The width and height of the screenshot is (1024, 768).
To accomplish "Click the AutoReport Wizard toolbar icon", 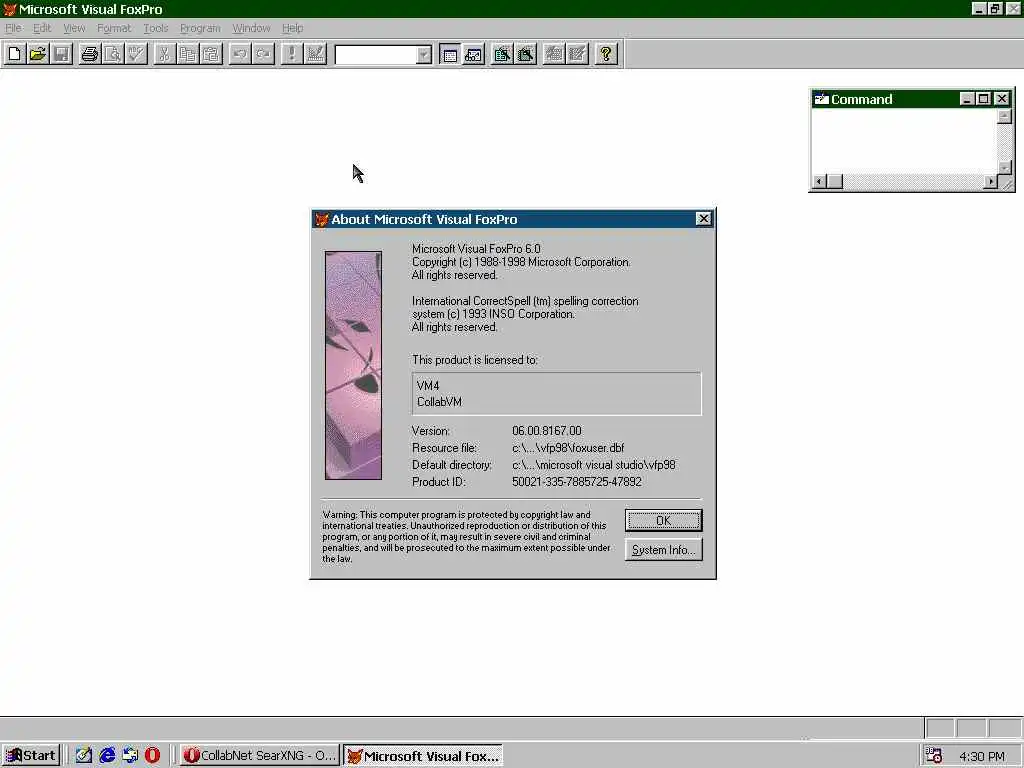I will tap(577, 54).
